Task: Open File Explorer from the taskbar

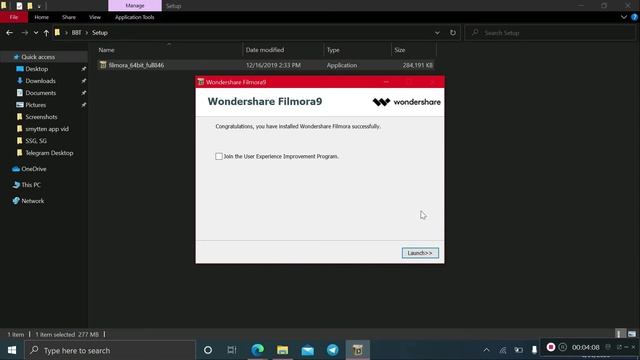Action: click(282, 350)
